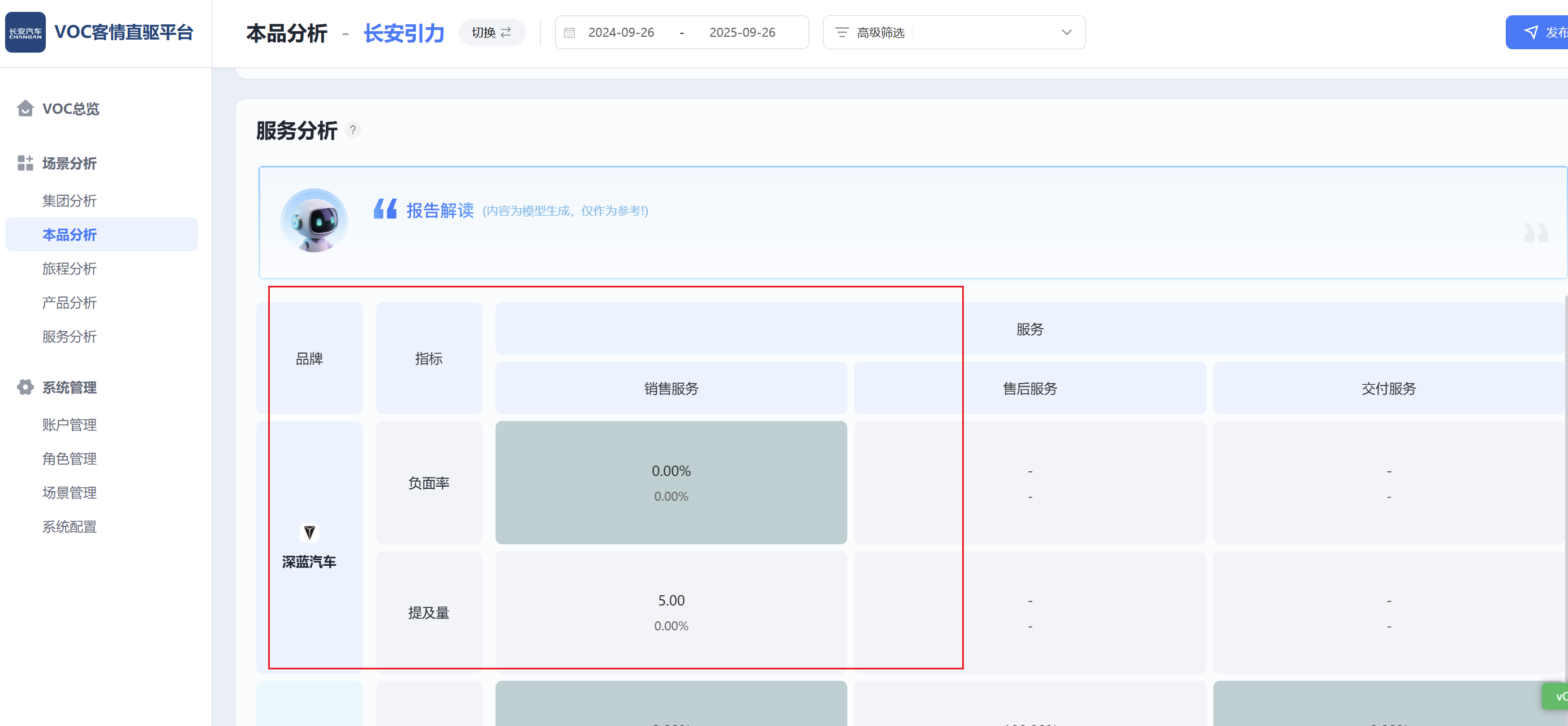The height and width of the screenshot is (726, 1568).
Task: Click the Changan logo icon
Action: click(x=25, y=32)
